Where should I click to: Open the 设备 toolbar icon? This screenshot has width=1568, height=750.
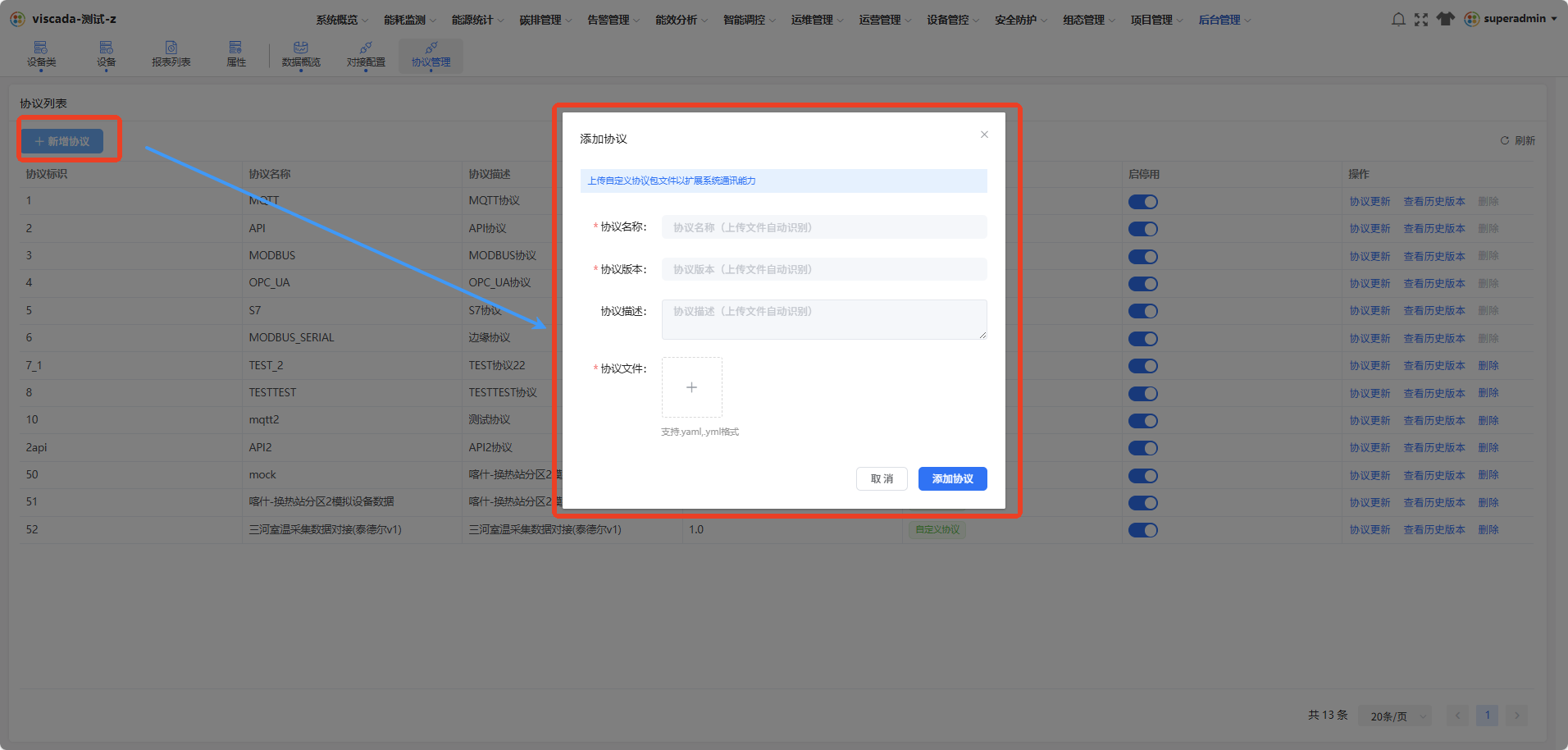(106, 54)
